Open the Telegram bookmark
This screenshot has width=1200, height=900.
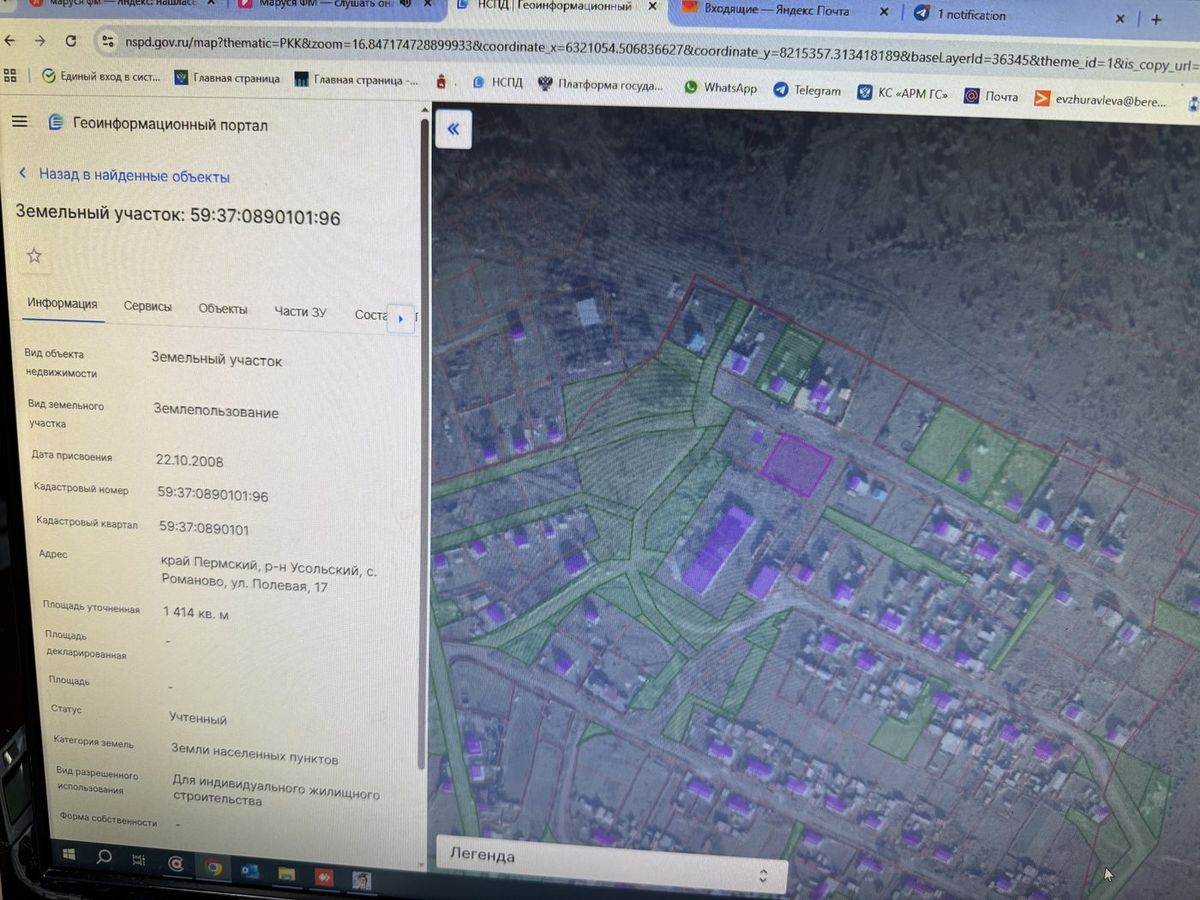[x=807, y=90]
